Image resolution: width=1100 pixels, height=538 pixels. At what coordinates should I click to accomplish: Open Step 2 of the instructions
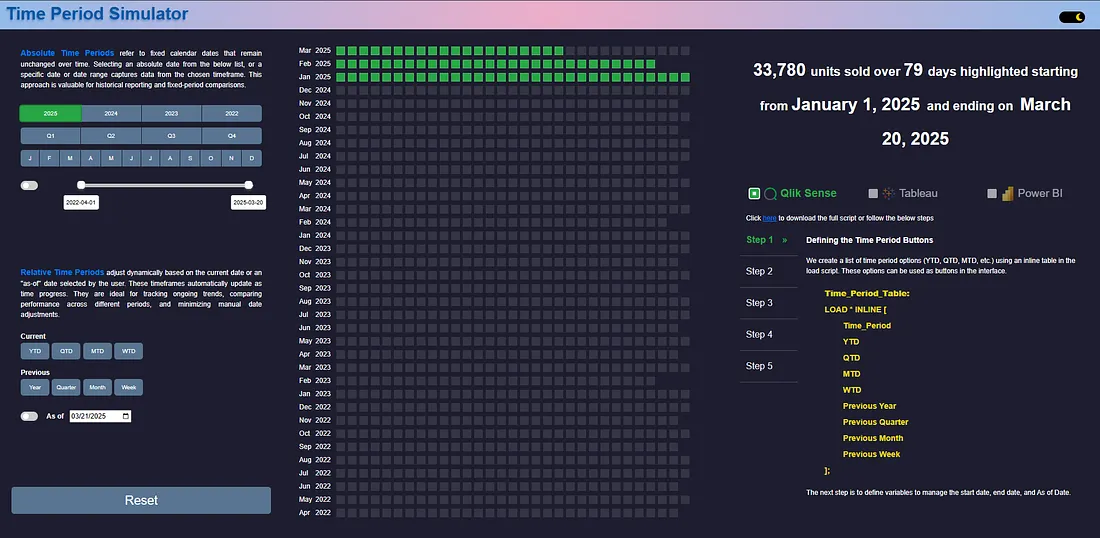click(759, 271)
